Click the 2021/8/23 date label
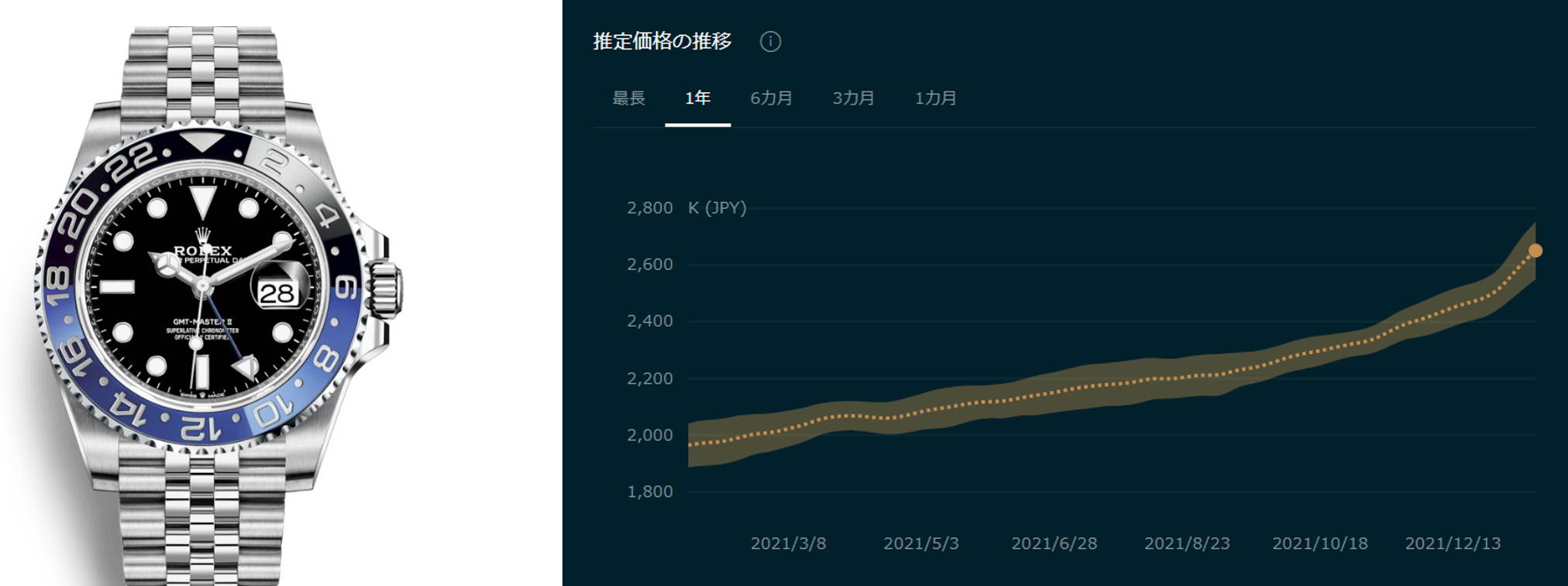 (1187, 543)
